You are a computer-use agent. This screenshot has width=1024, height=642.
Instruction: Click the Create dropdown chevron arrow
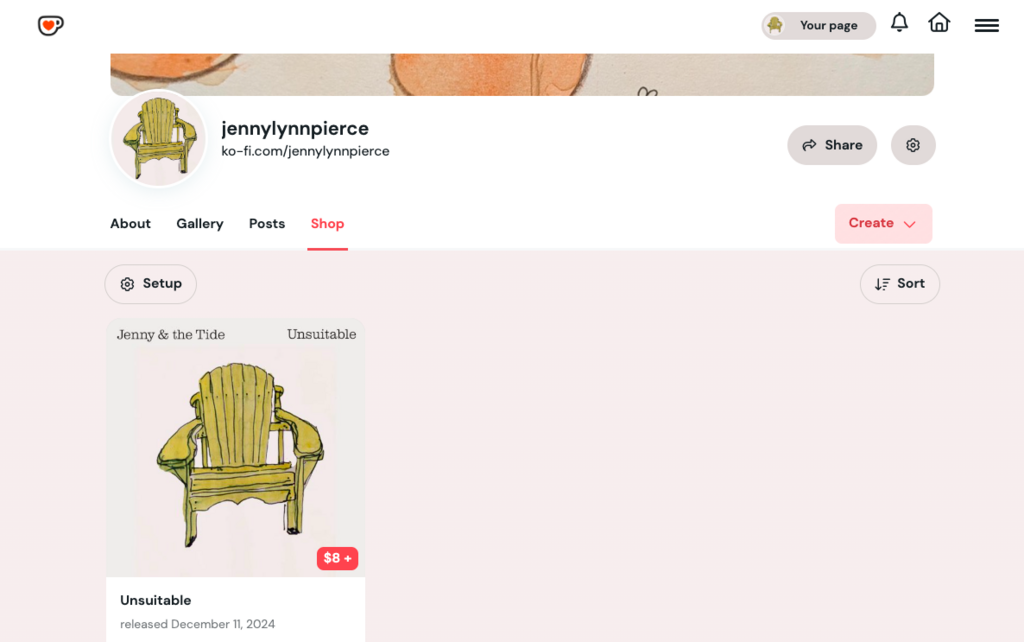coord(910,224)
